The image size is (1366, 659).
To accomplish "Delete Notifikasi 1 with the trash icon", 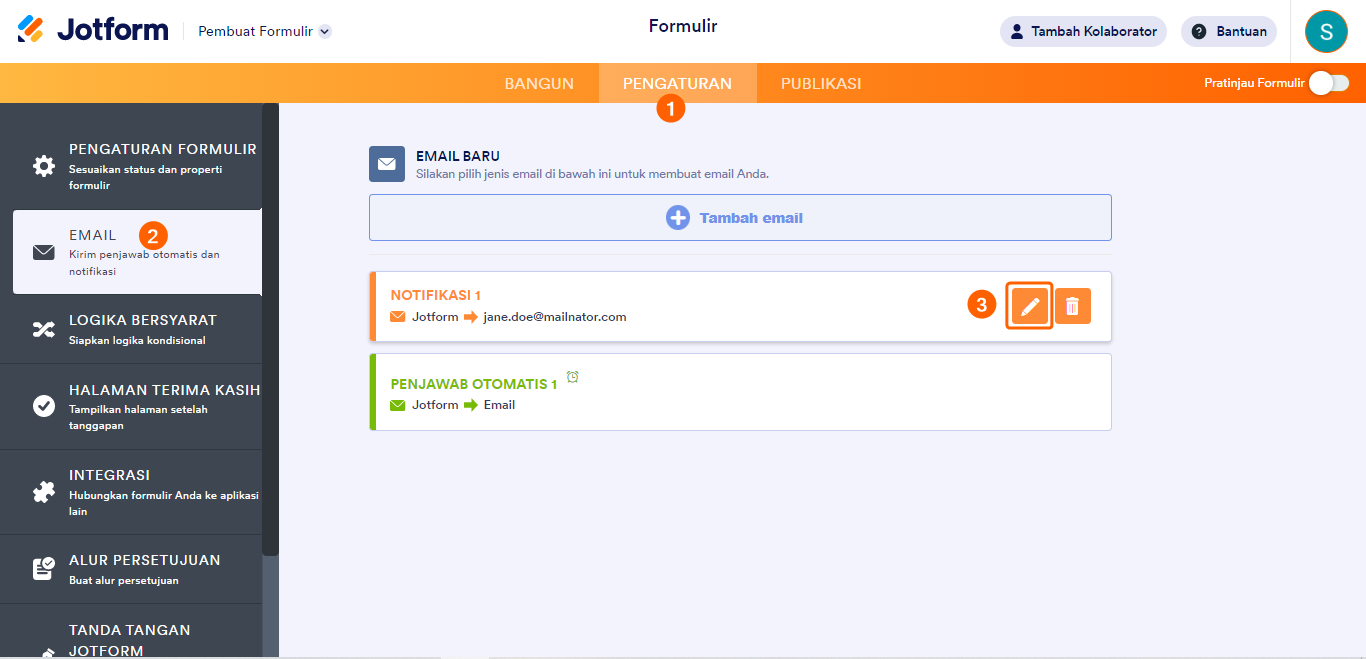I will click(1072, 306).
